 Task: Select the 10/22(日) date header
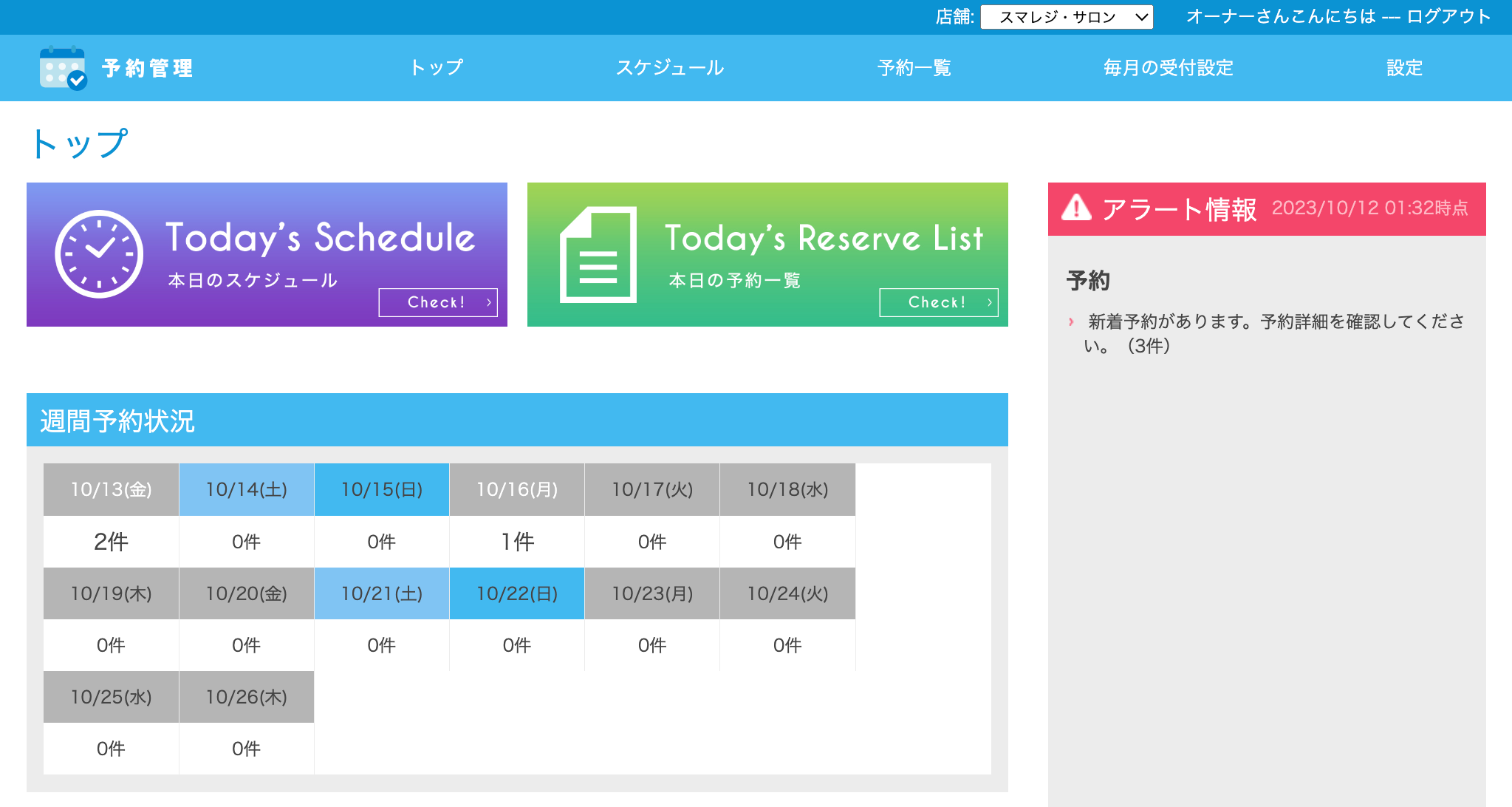point(517,593)
